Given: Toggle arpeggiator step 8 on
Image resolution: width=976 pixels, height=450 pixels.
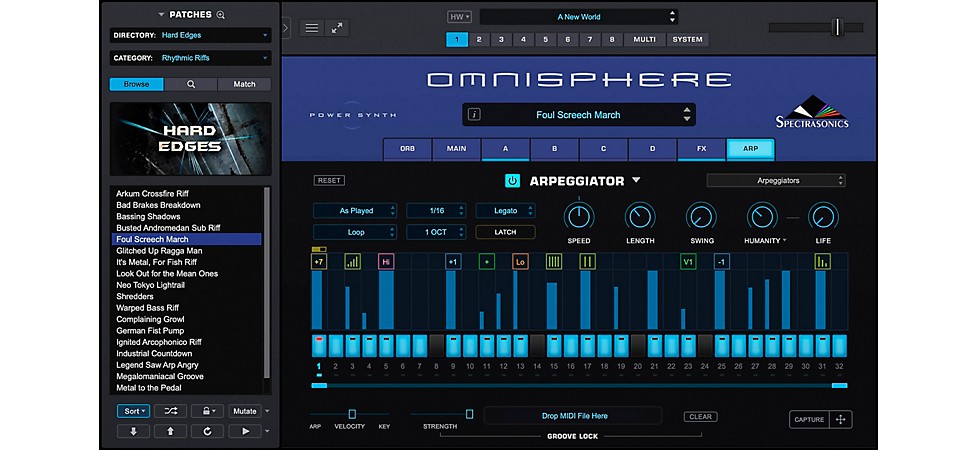Looking at the screenshot, I should tap(436, 345).
